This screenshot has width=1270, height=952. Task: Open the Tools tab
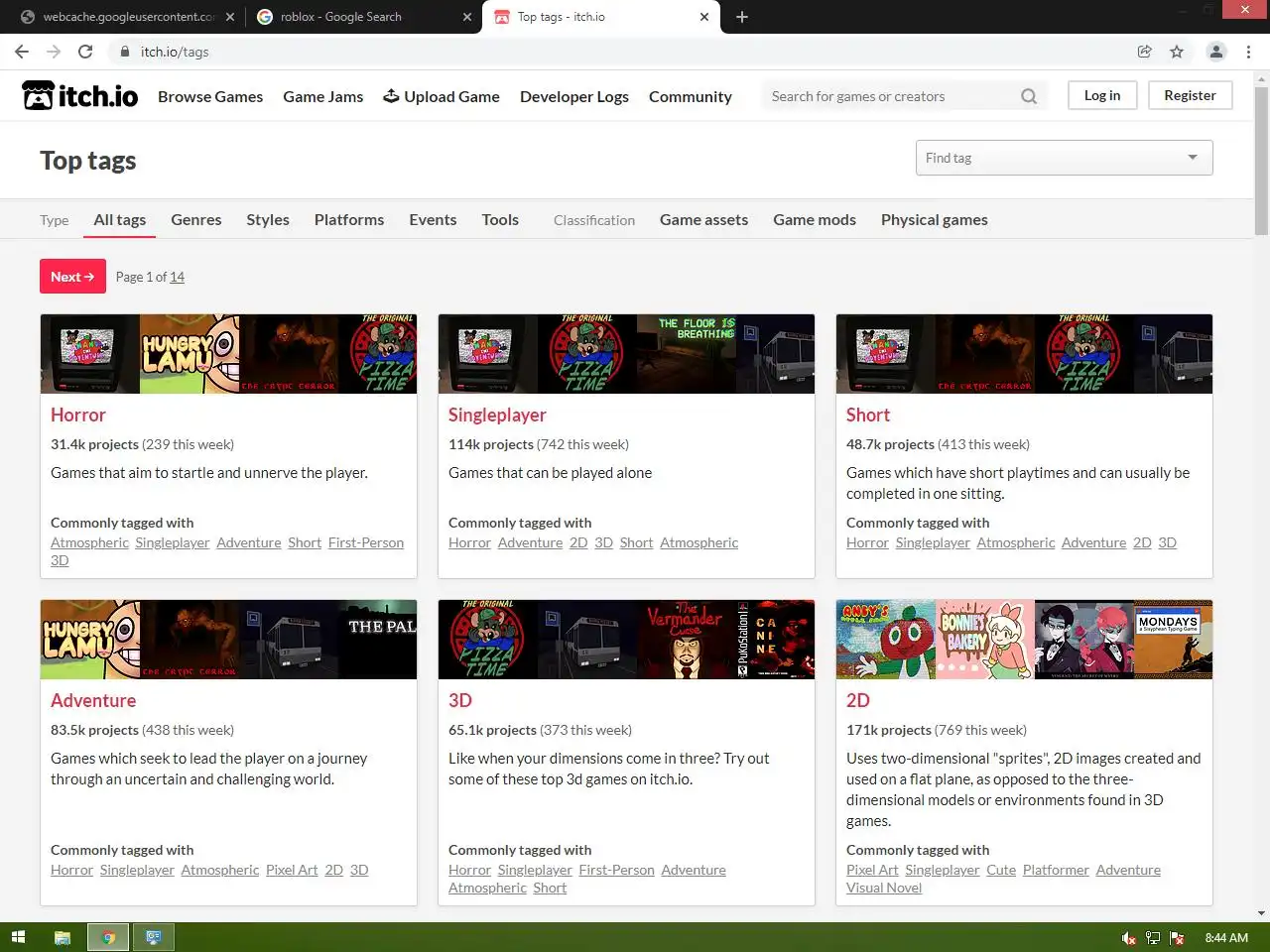point(500,220)
